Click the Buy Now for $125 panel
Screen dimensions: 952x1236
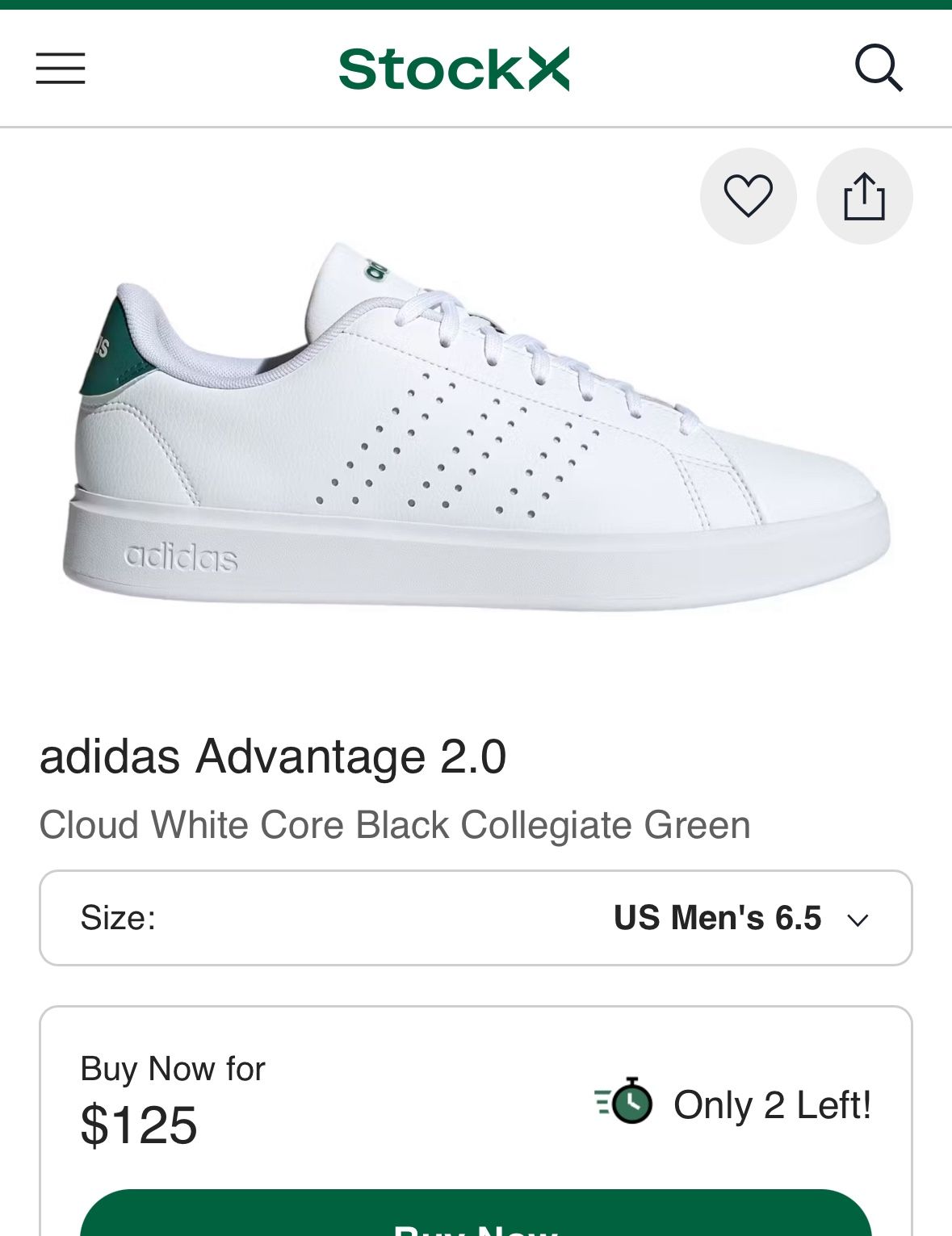(x=476, y=1106)
